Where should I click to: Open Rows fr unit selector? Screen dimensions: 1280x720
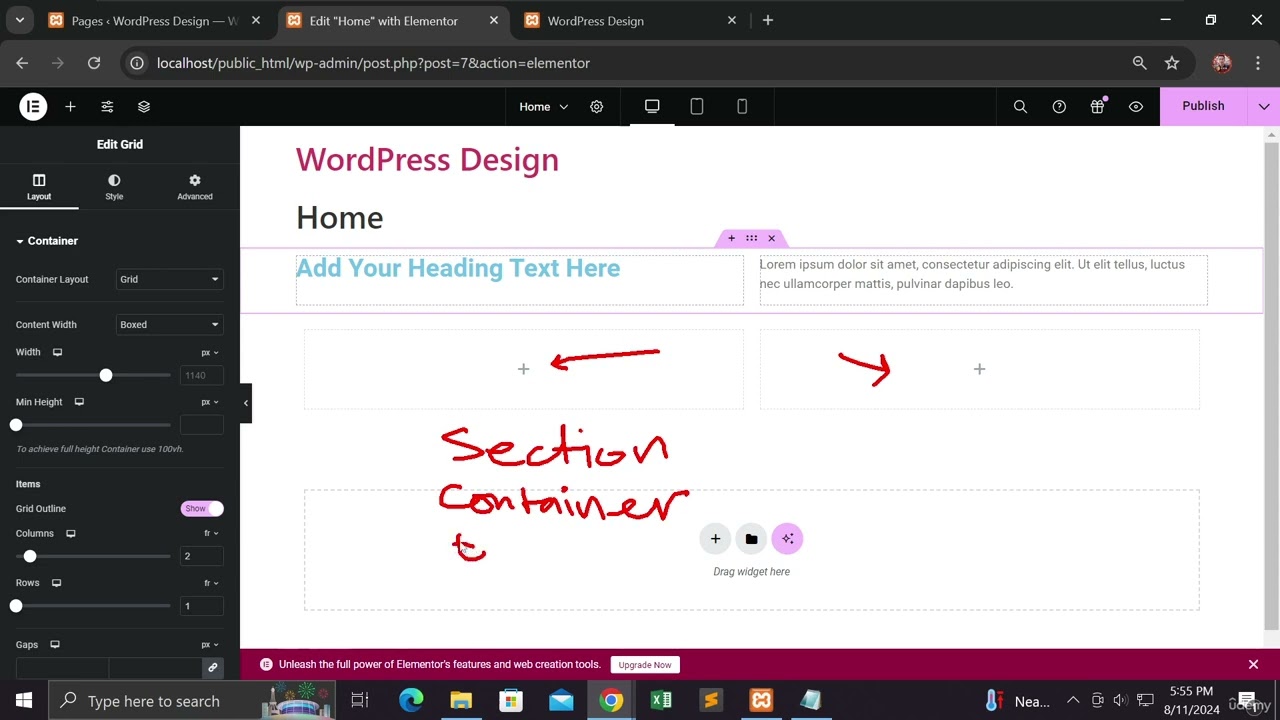click(211, 583)
